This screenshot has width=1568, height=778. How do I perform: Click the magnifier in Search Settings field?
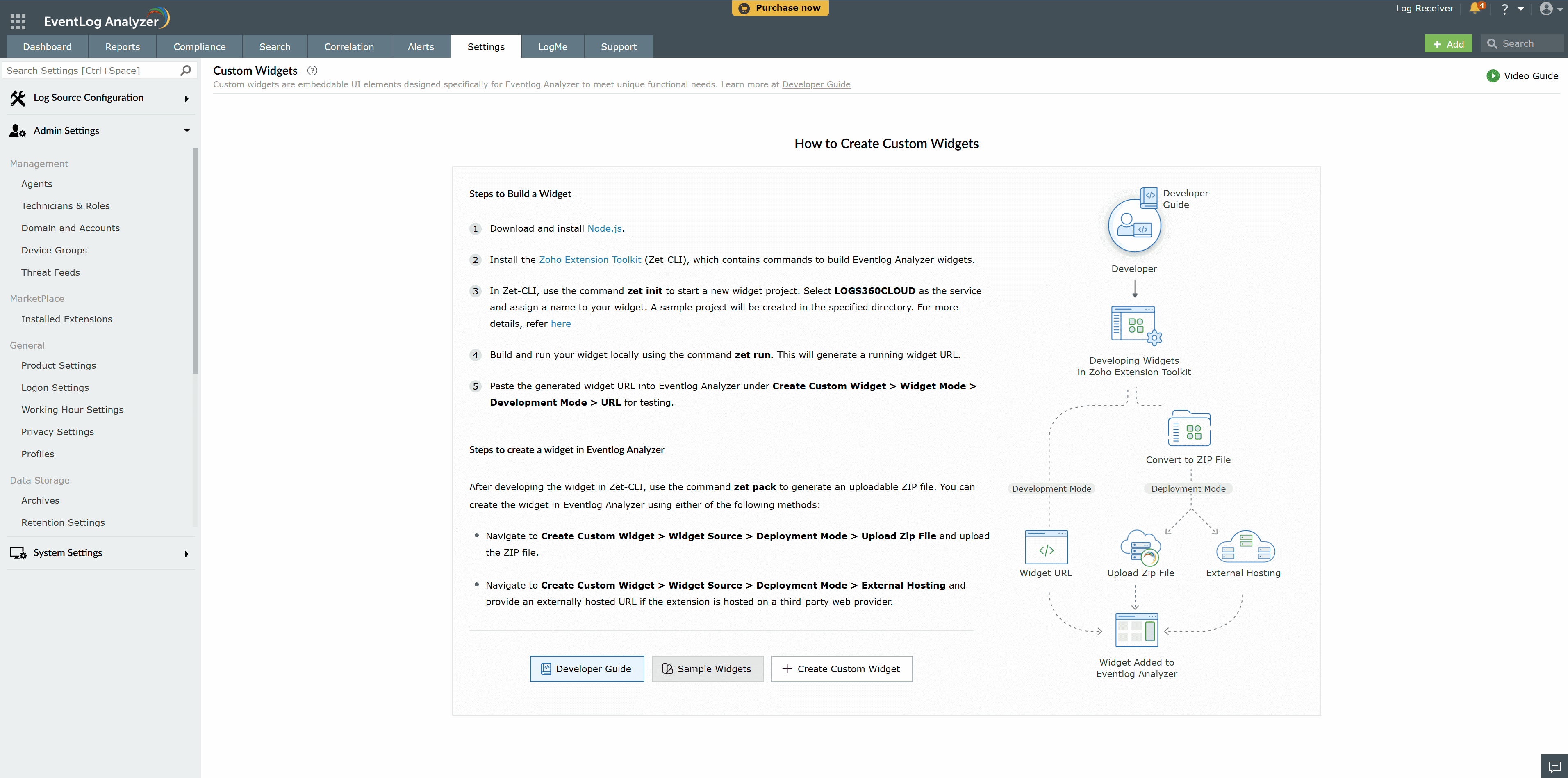[x=184, y=70]
